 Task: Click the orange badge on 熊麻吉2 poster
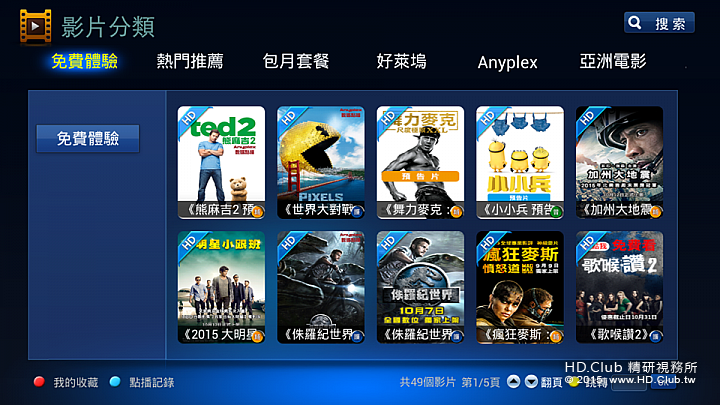click(x=258, y=212)
